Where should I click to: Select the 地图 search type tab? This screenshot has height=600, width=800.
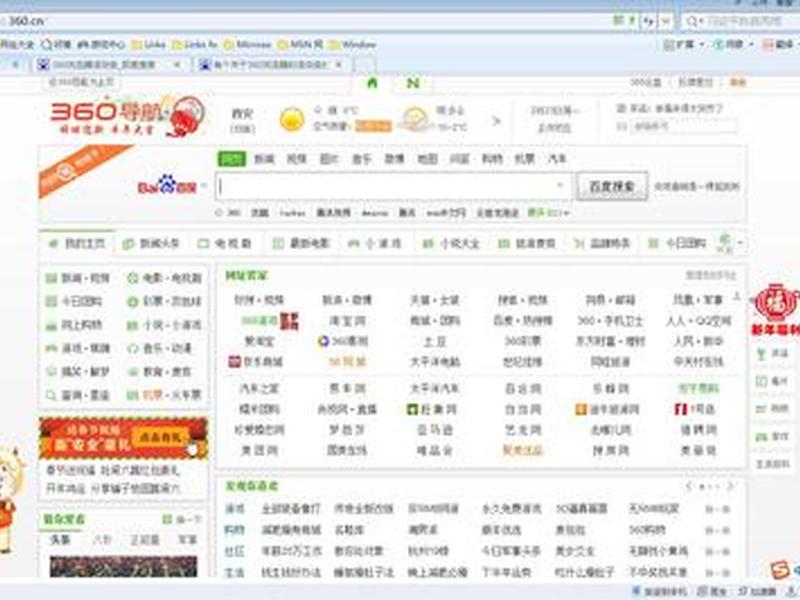(x=427, y=159)
